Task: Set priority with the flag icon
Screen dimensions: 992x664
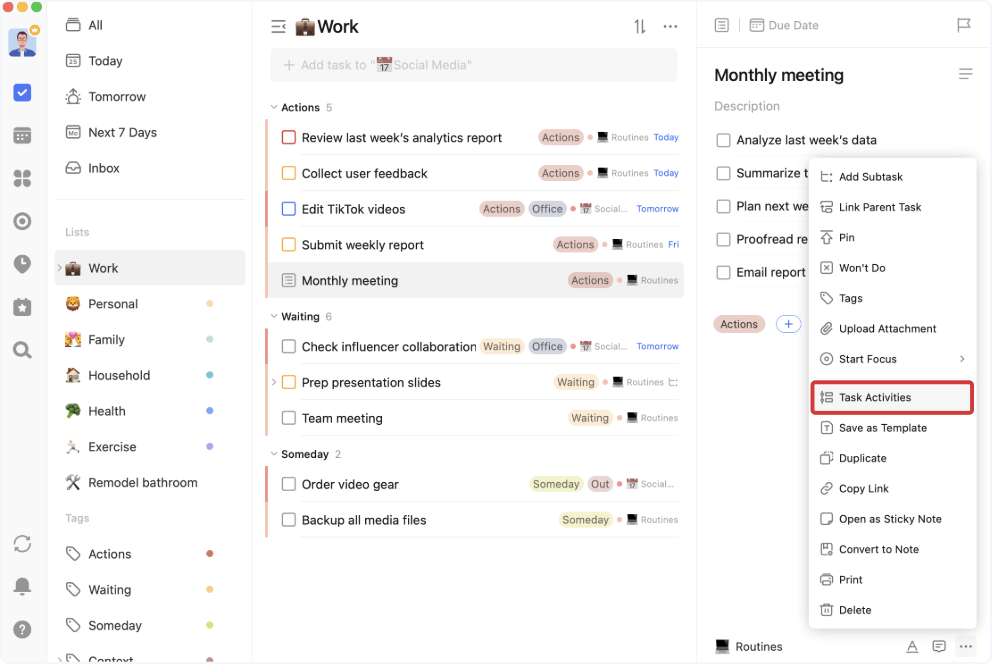Action: 964,25
